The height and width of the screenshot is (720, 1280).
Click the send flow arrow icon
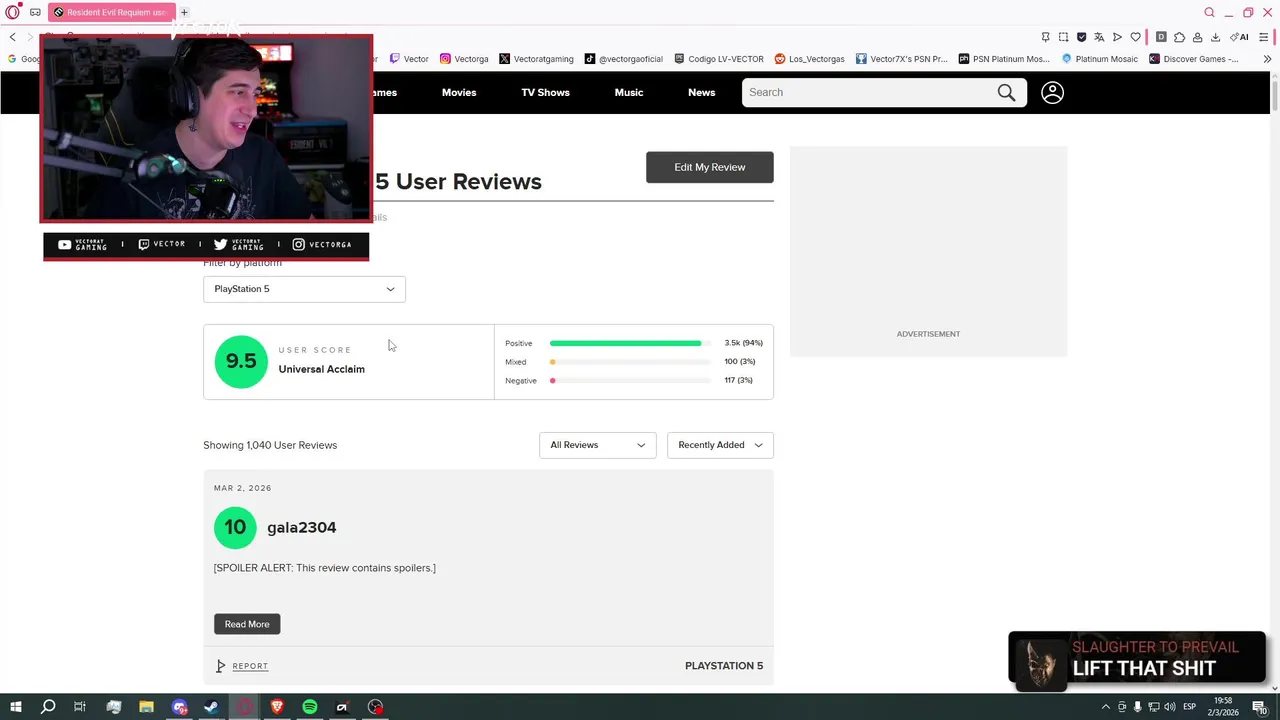[x=1117, y=37]
